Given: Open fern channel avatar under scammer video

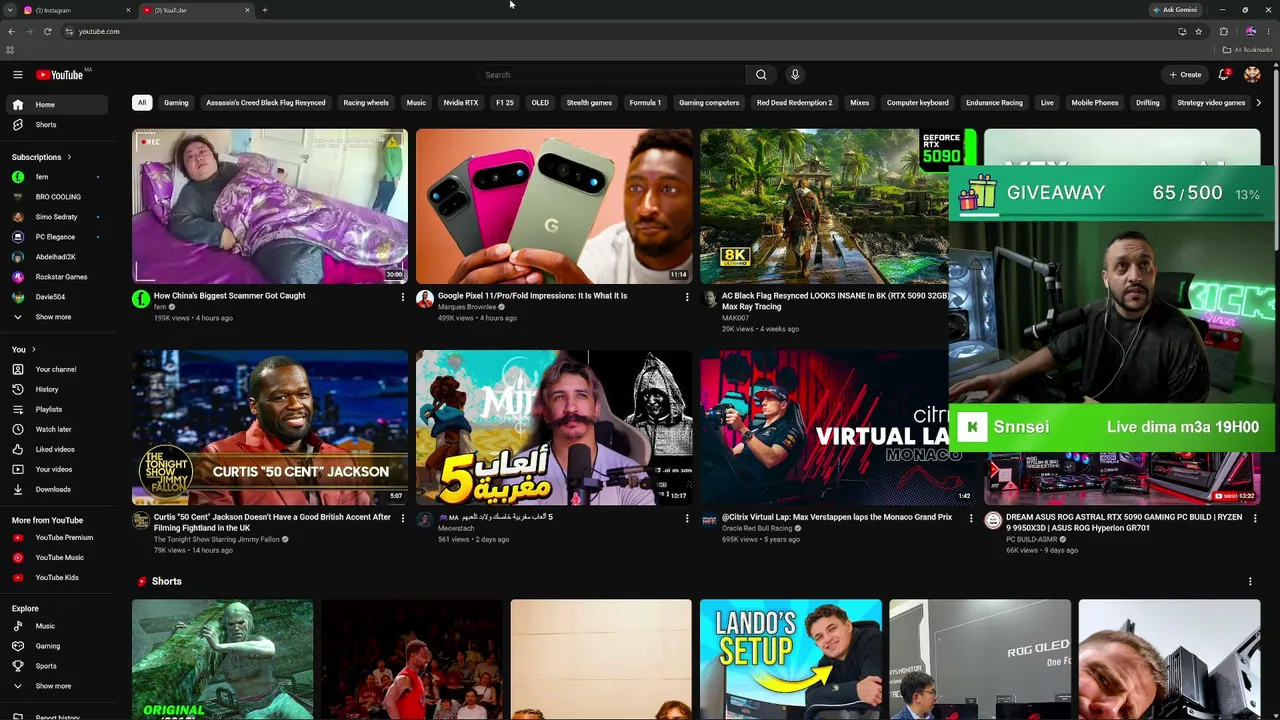Looking at the screenshot, I should (141, 299).
